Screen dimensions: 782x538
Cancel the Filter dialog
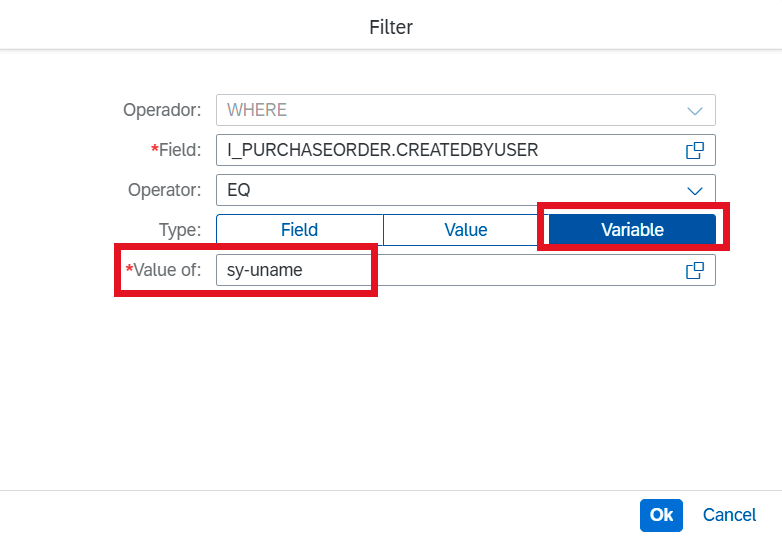coord(729,515)
